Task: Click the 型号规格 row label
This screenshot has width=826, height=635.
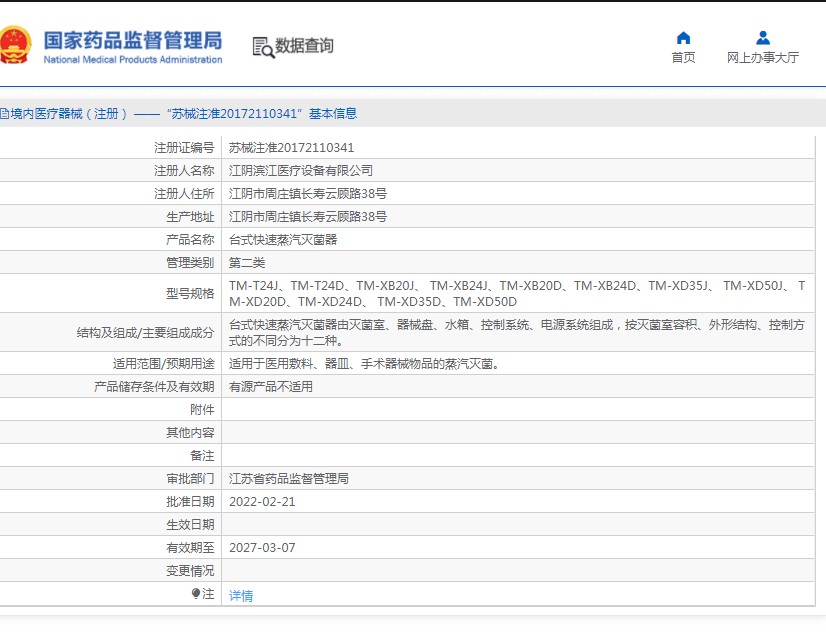Action: 190,294
